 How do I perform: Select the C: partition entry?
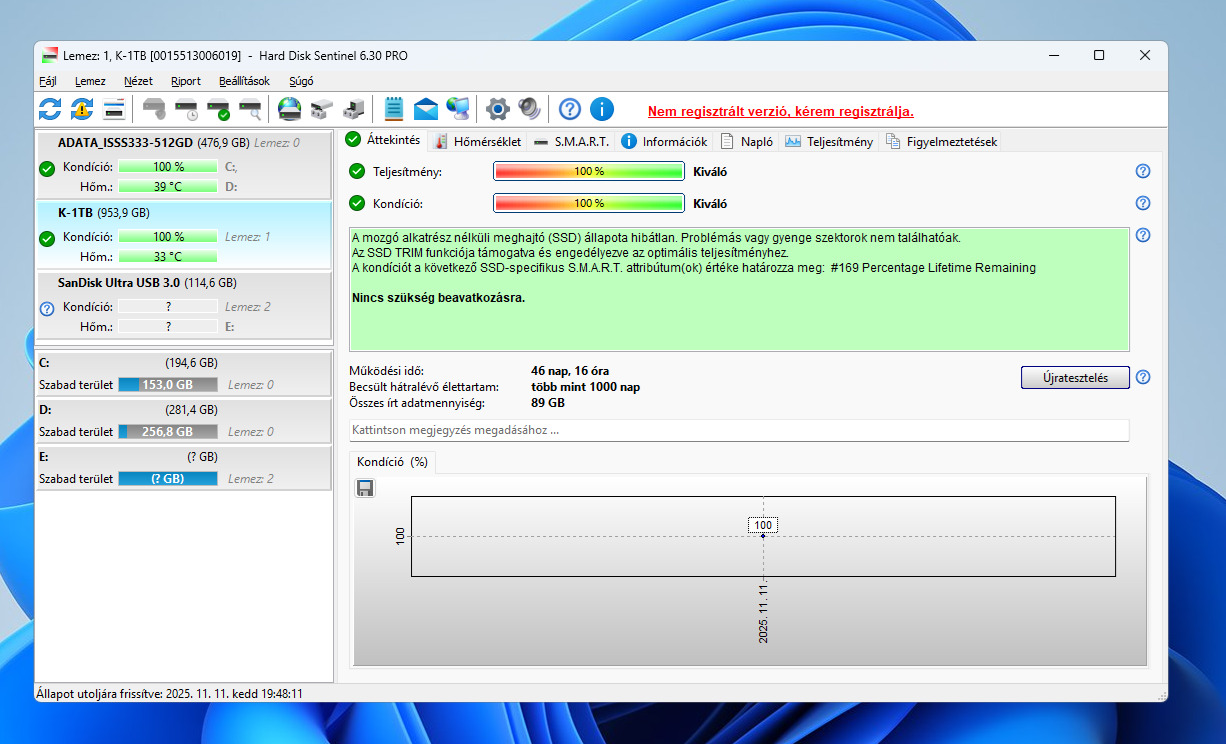pyautogui.click(x=183, y=373)
